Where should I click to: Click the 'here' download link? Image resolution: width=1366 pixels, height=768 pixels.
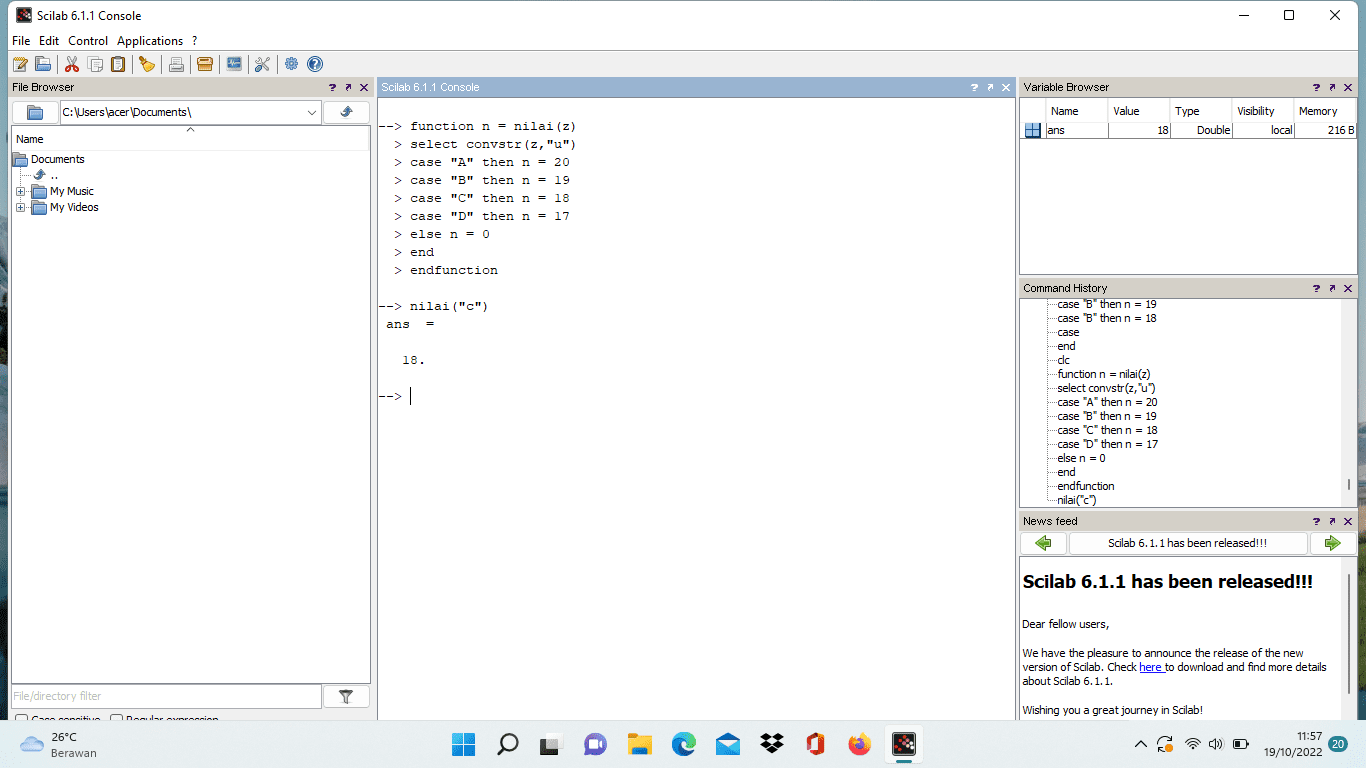point(1151,667)
